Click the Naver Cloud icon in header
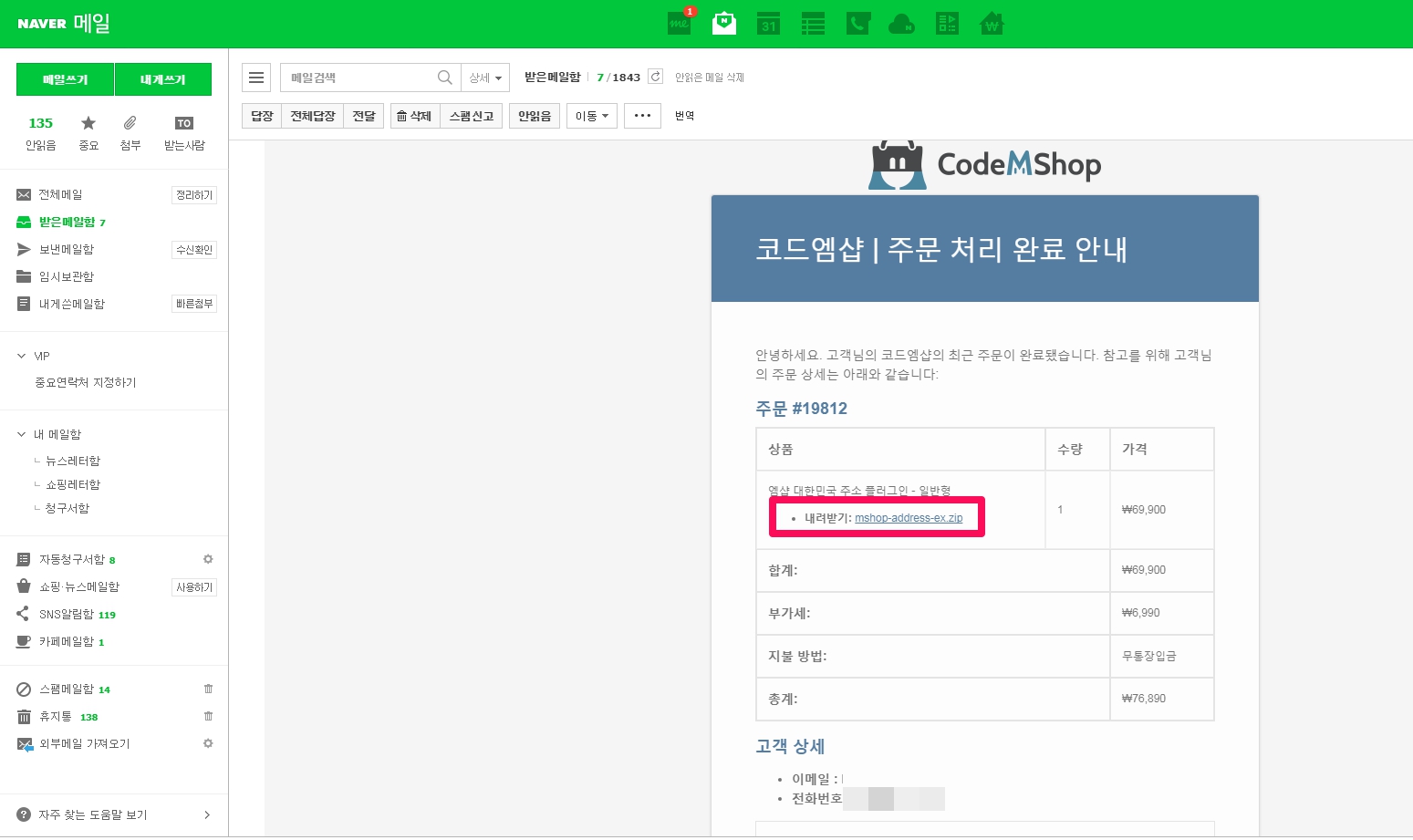 (901, 24)
